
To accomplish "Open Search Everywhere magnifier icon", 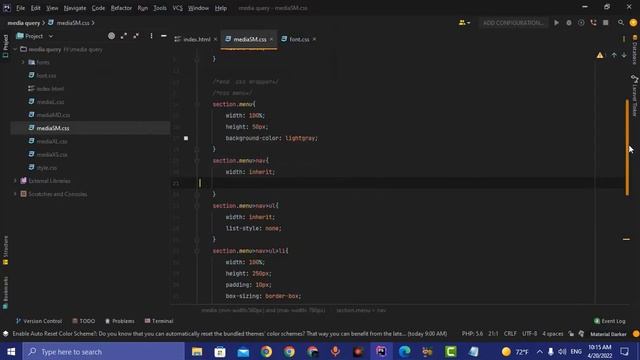I will [620, 23].
